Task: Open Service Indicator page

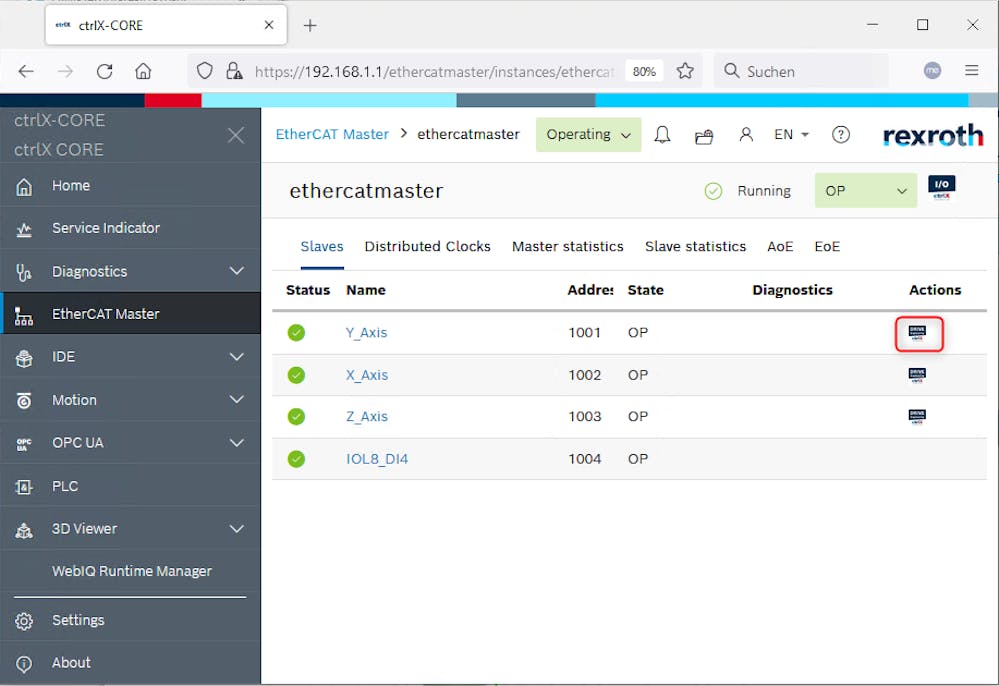Action: (130, 228)
